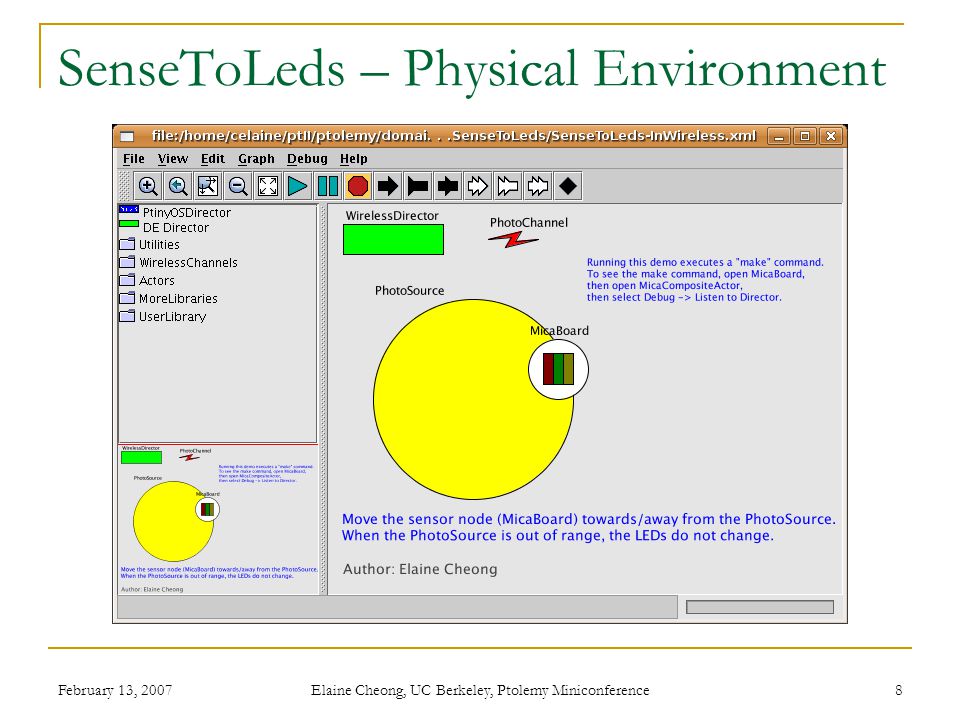Open the Debug menu
The image size is (960, 720).
(307, 159)
